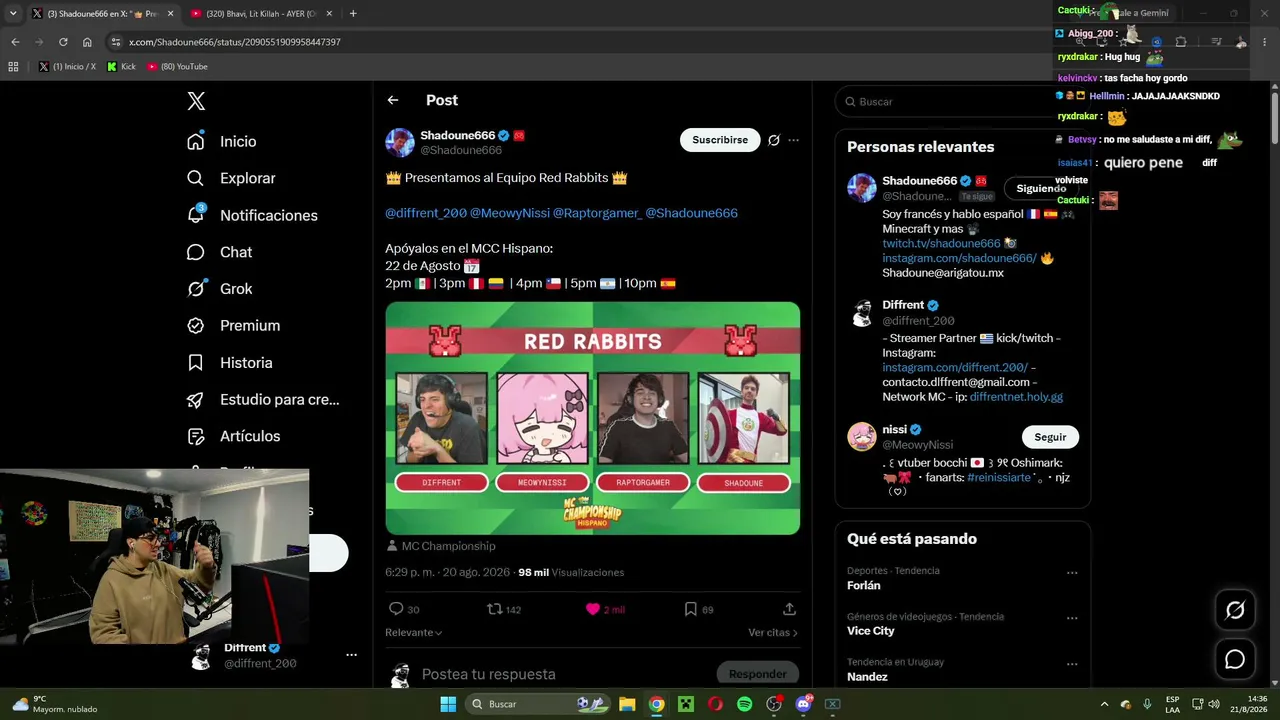The image size is (1280, 720).
Task: Show hidden system tray icons
Action: 1104,704
